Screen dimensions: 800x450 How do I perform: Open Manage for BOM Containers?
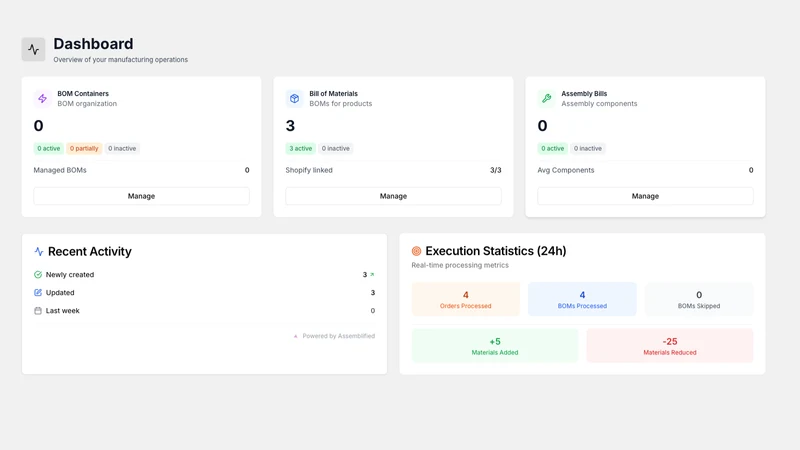pyautogui.click(x=141, y=196)
